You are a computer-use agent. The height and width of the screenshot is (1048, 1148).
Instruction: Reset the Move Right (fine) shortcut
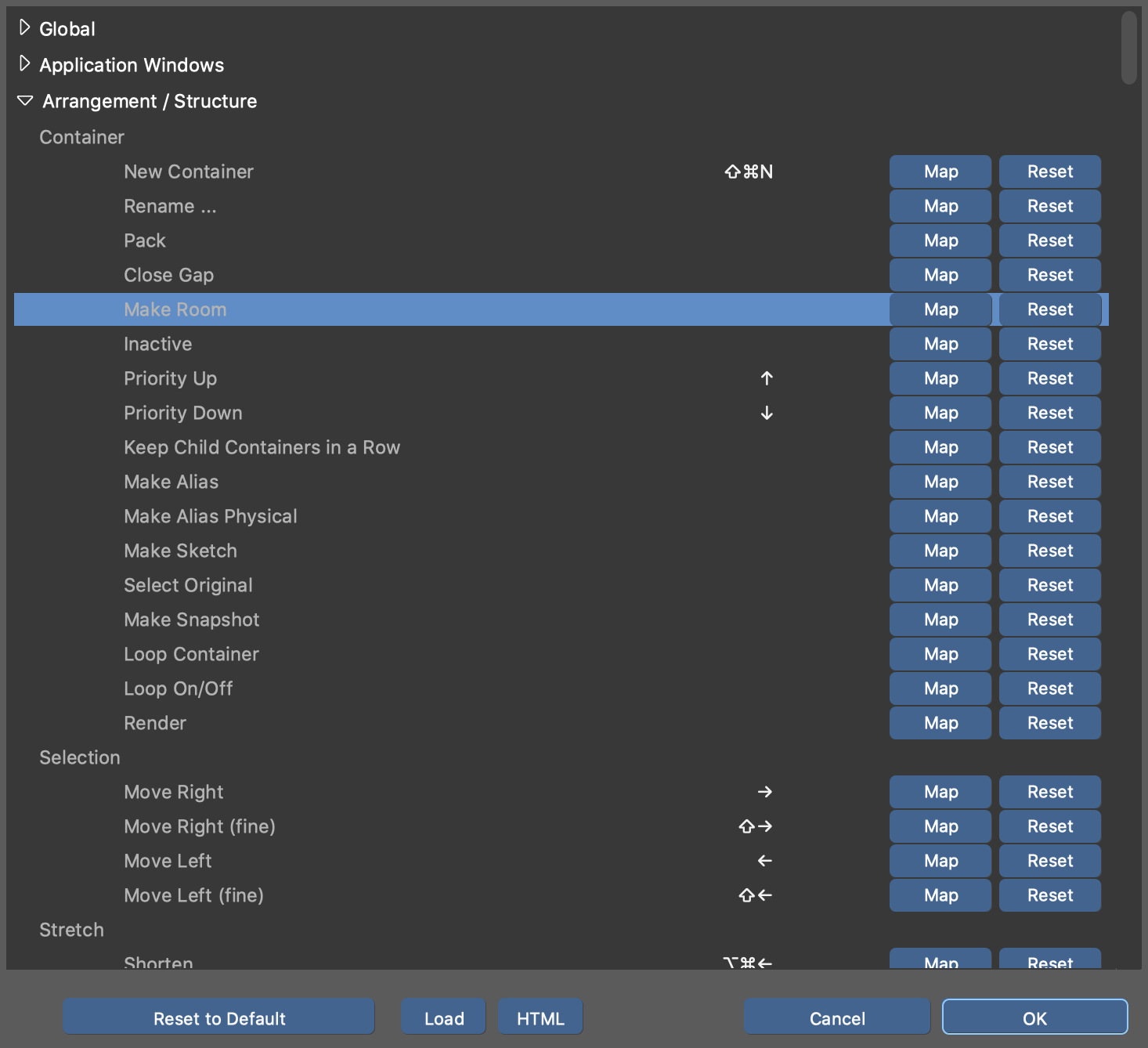(x=1049, y=826)
